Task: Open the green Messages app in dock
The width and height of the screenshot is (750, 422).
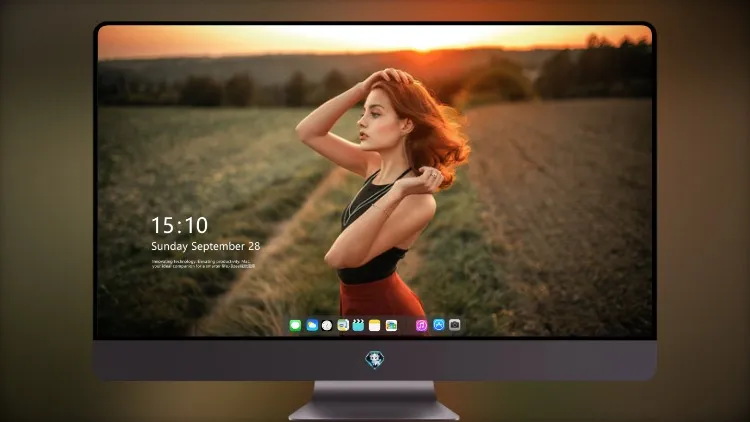Action: 295,326
